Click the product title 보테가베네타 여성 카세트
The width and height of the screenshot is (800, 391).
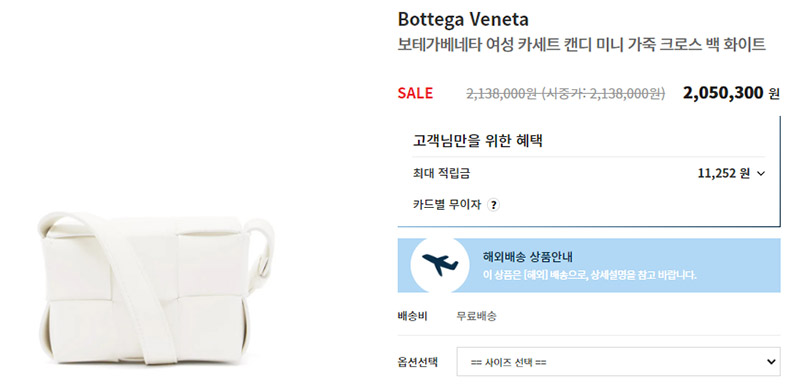[582, 45]
